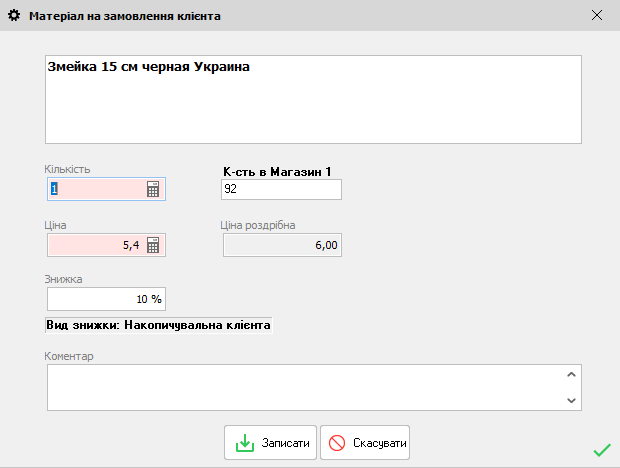Screen dimensions: 620x468
Task: Click the green checkmark in the bottom corner
Action: click(x=601, y=451)
